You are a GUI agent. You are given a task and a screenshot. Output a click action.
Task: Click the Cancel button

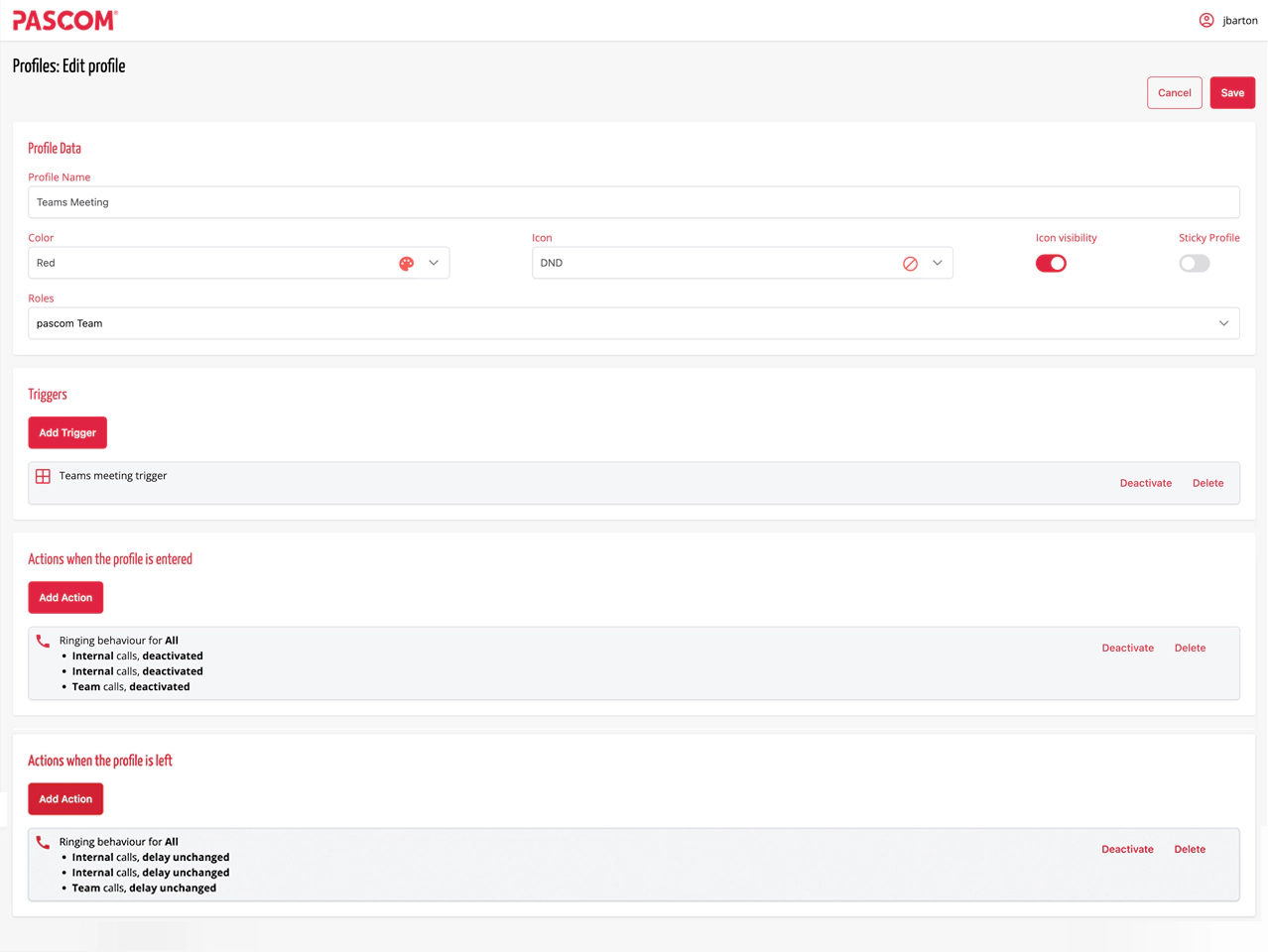click(x=1175, y=92)
